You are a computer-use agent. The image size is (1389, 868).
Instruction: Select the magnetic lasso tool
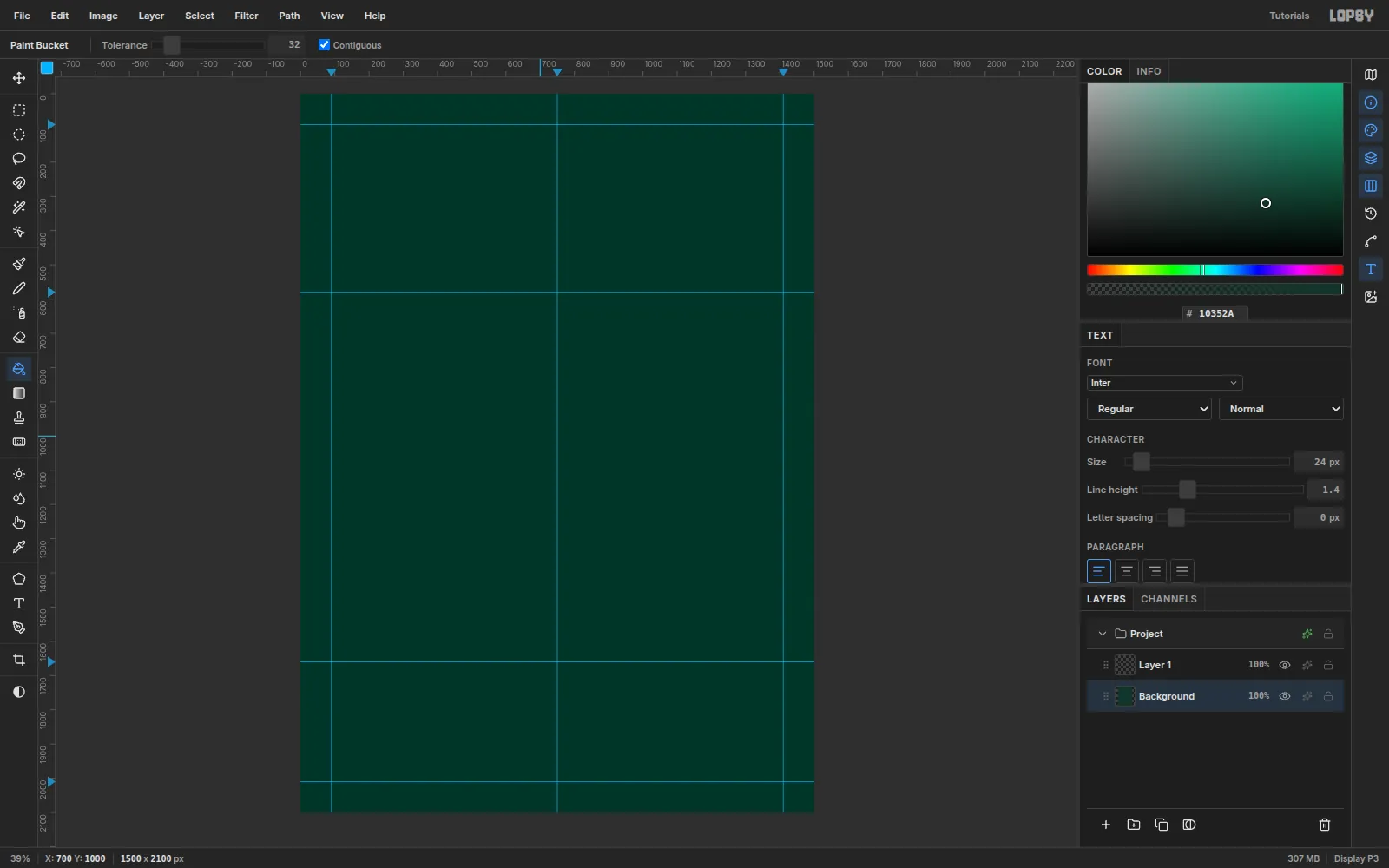18,183
